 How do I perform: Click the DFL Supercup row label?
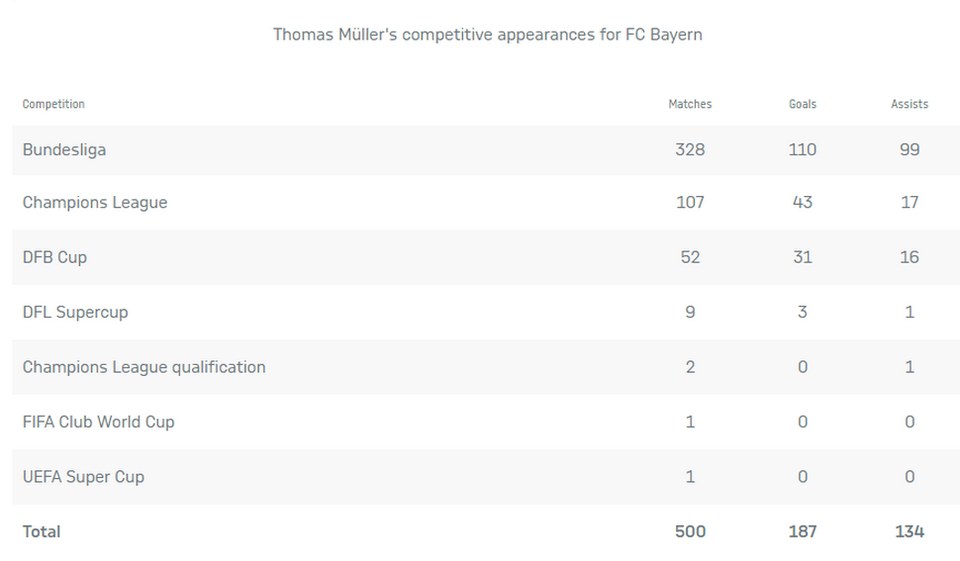75,312
